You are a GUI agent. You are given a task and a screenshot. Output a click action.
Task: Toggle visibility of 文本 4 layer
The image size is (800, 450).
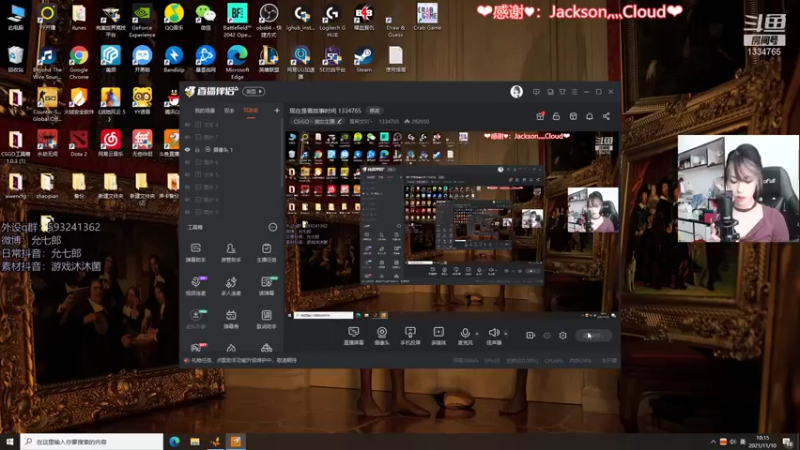pyautogui.click(x=187, y=124)
